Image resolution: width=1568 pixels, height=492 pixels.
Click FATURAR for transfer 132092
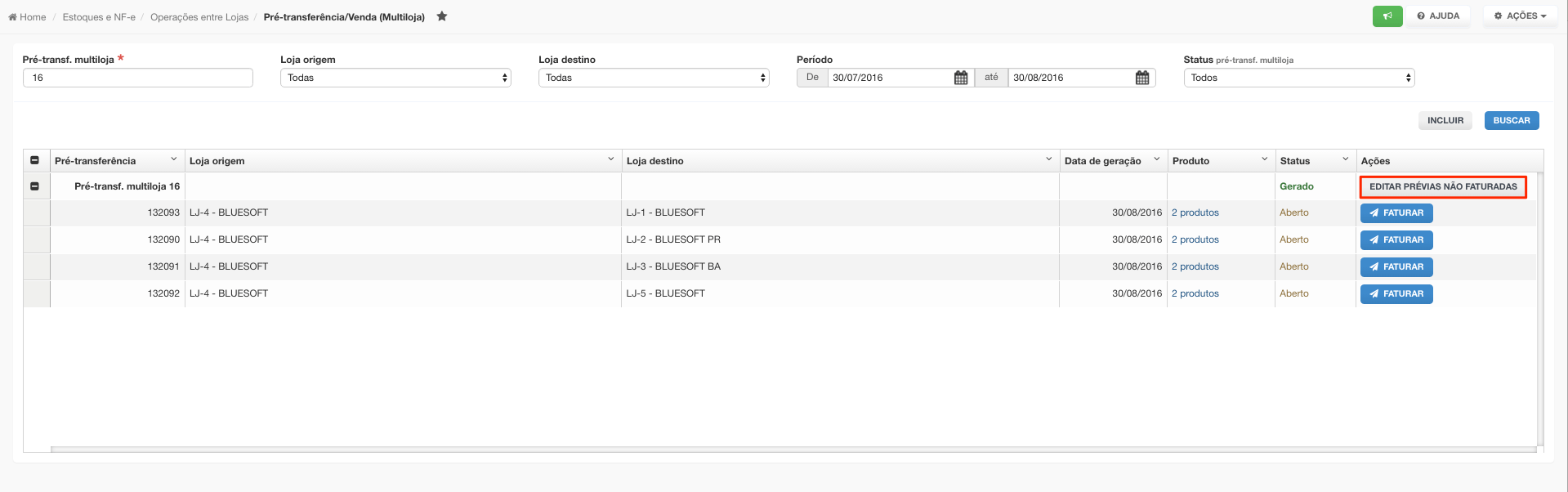point(1396,294)
